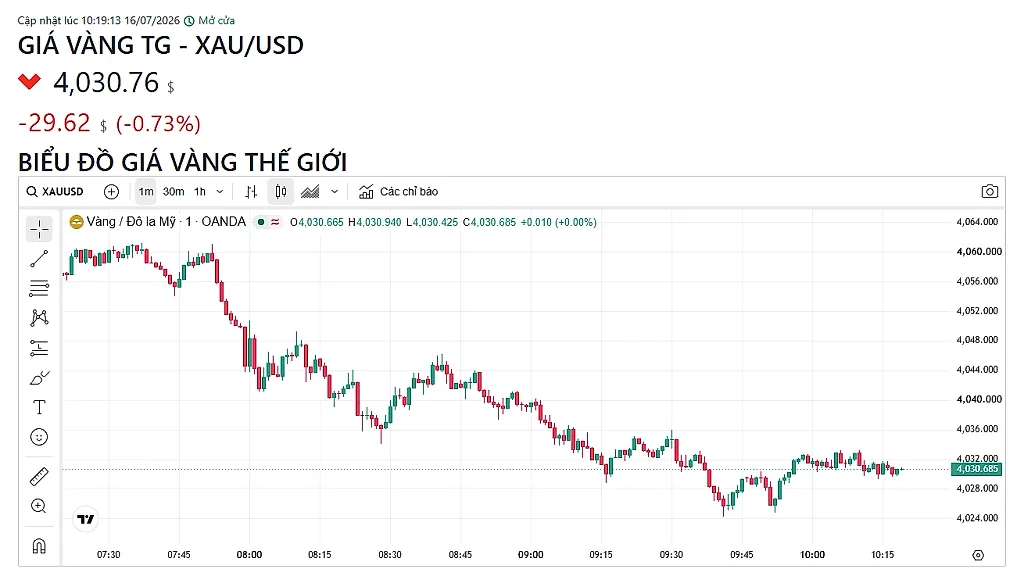Select the trend line drawing tool
The width and height of the screenshot is (1024, 576).
click(x=39, y=259)
